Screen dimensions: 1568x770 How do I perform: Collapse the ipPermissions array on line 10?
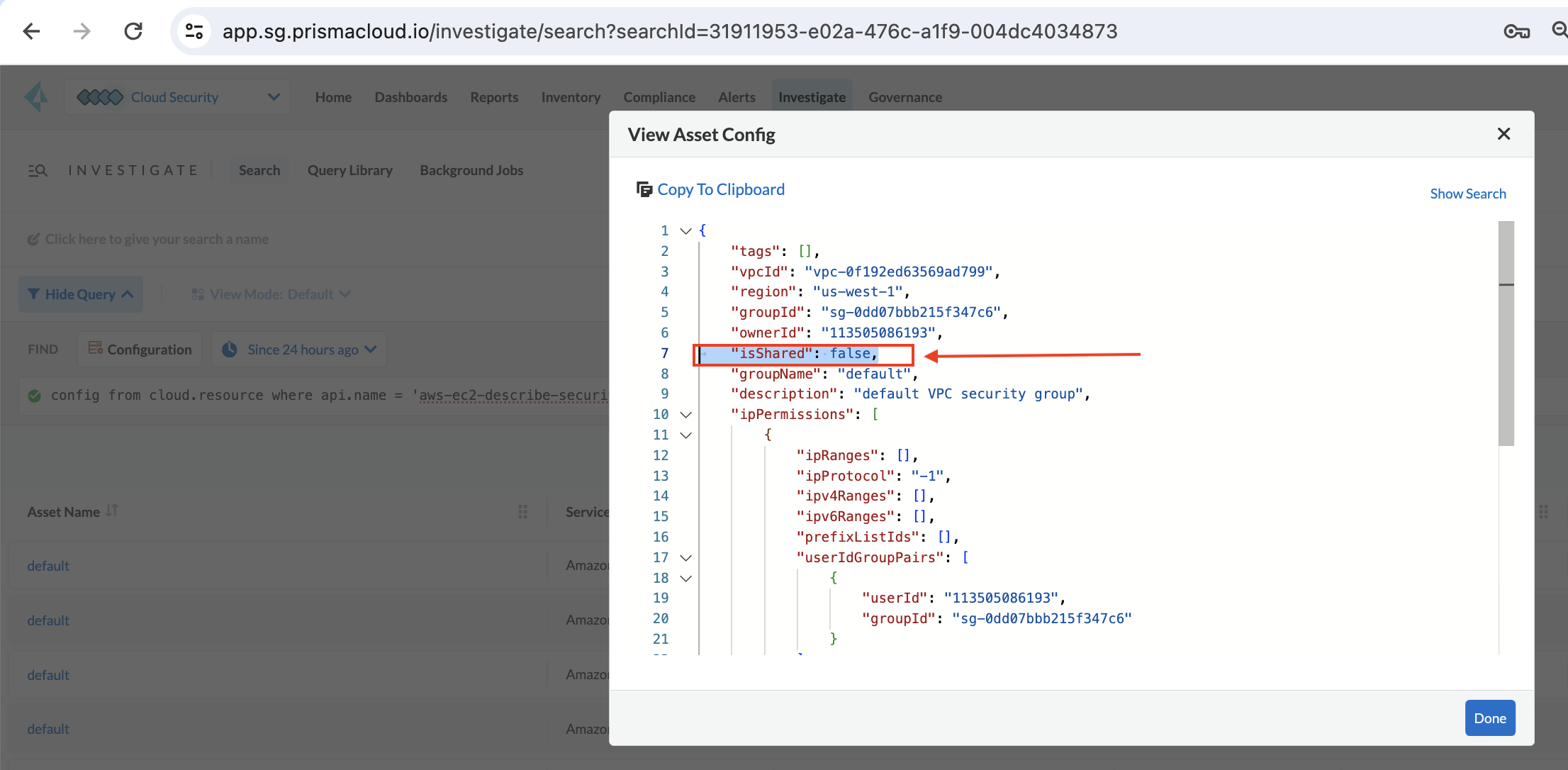685,414
